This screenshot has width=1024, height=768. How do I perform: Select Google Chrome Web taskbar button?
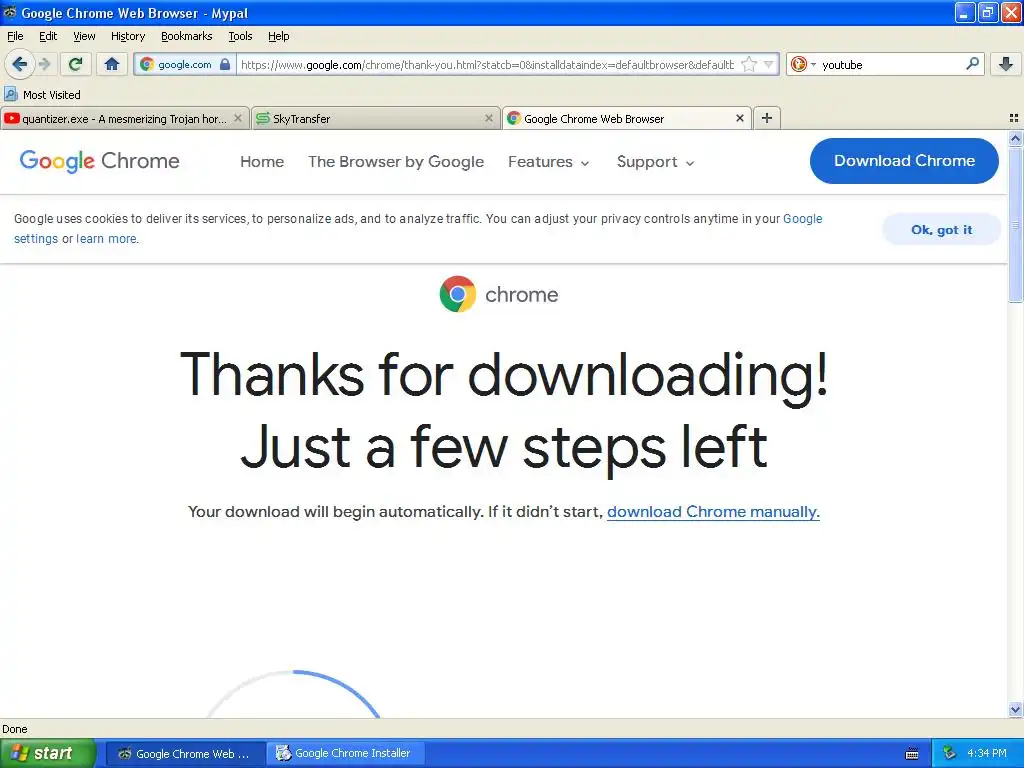pyautogui.click(x=185, y=754)
